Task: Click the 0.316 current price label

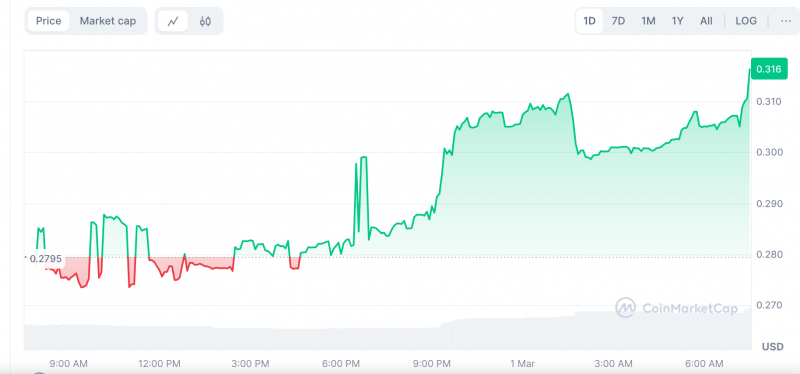Action: pos(768,69)
